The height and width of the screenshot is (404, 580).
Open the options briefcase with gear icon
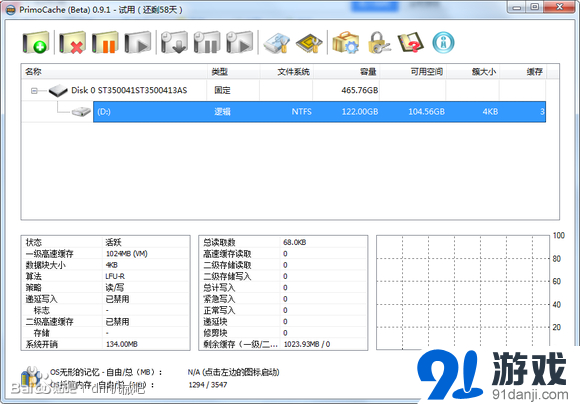(345, 43)
